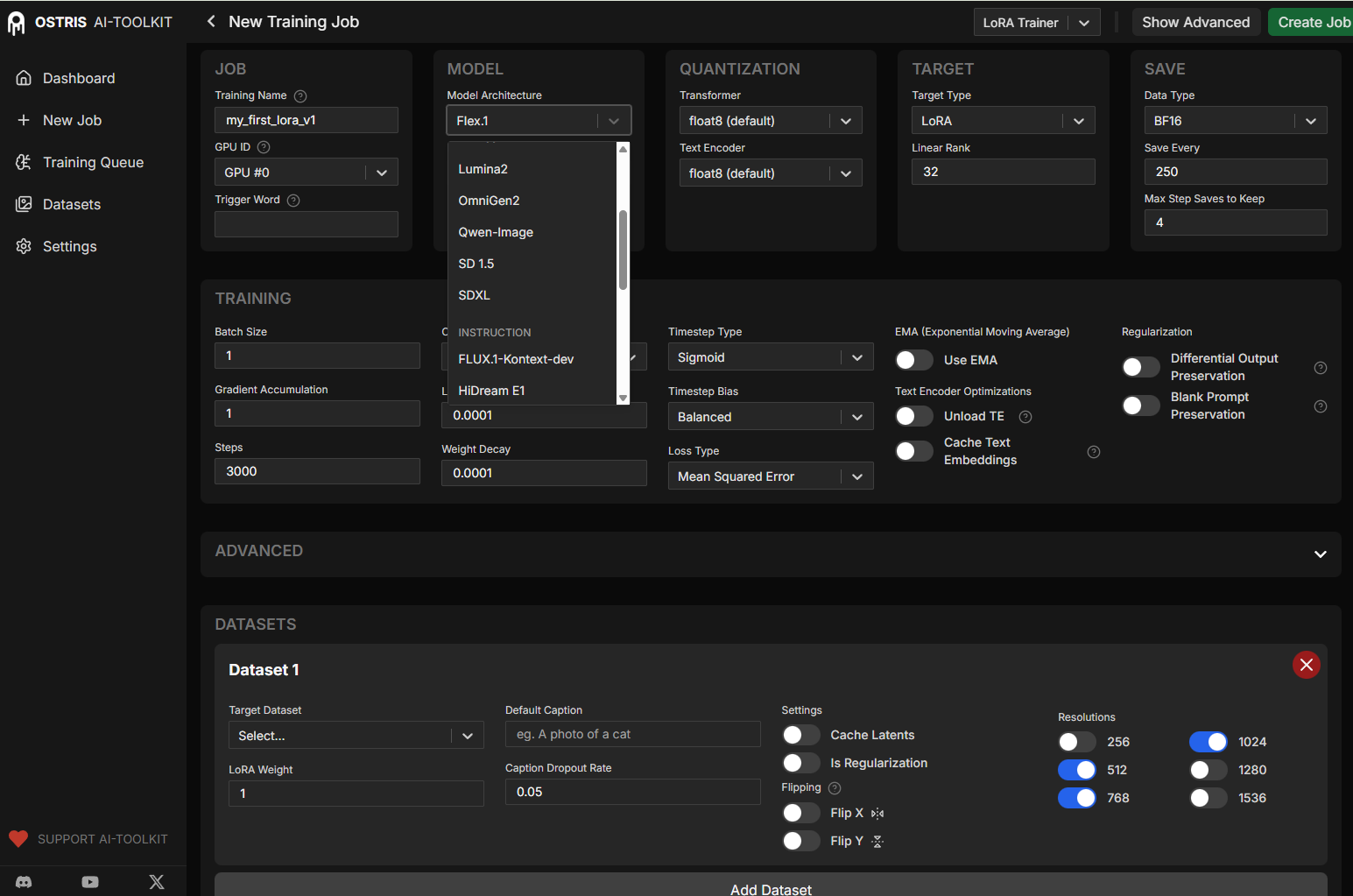Open the Target Type LoRA dropdown
Image resolution: width=1353 pixels, height=896 pixels.
click(1004, 121)
